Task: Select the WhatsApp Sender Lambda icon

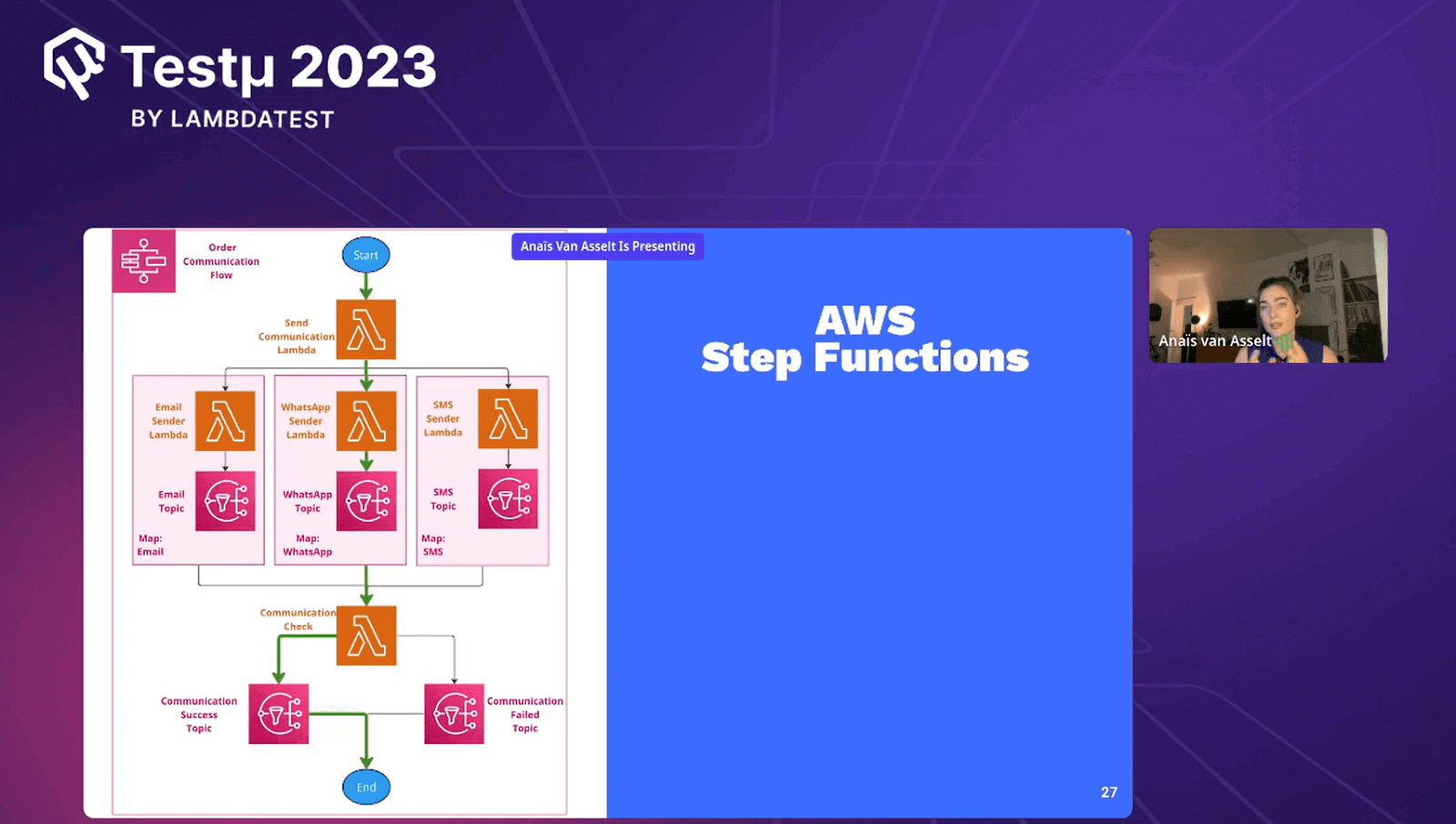Action: tap(366, 421)
